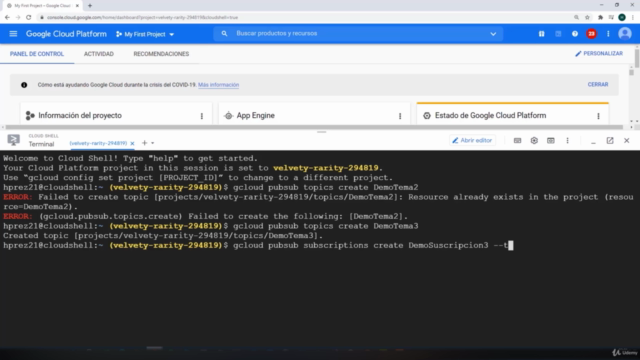The image size is (640, 360).
Task: Dismiss the COVID-19 banner with Cerrar
Action: pyautogui.click(x=598, y=84)
